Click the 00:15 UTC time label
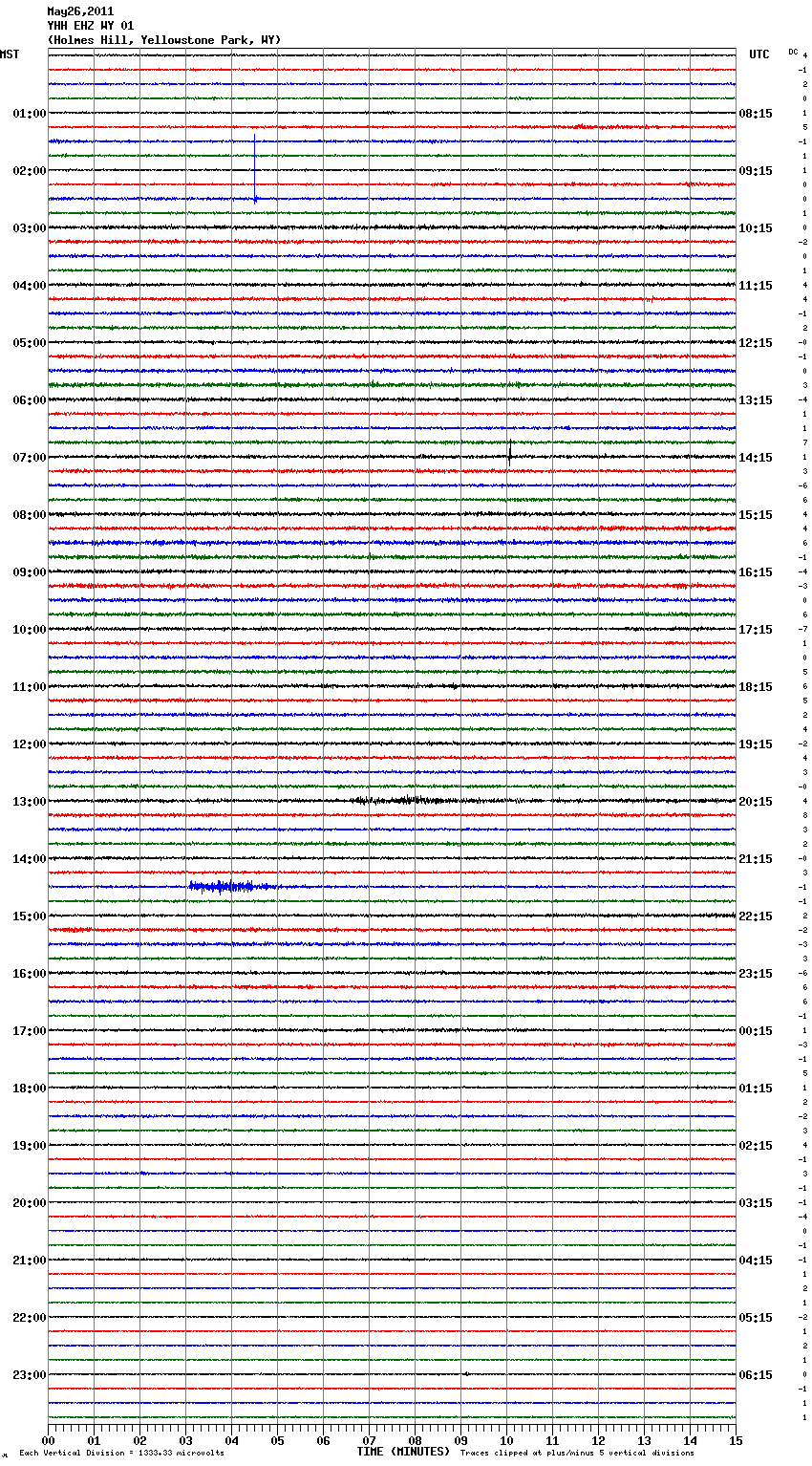The height and width of the screenshot is (1466, 812). tap(756, 1031)
